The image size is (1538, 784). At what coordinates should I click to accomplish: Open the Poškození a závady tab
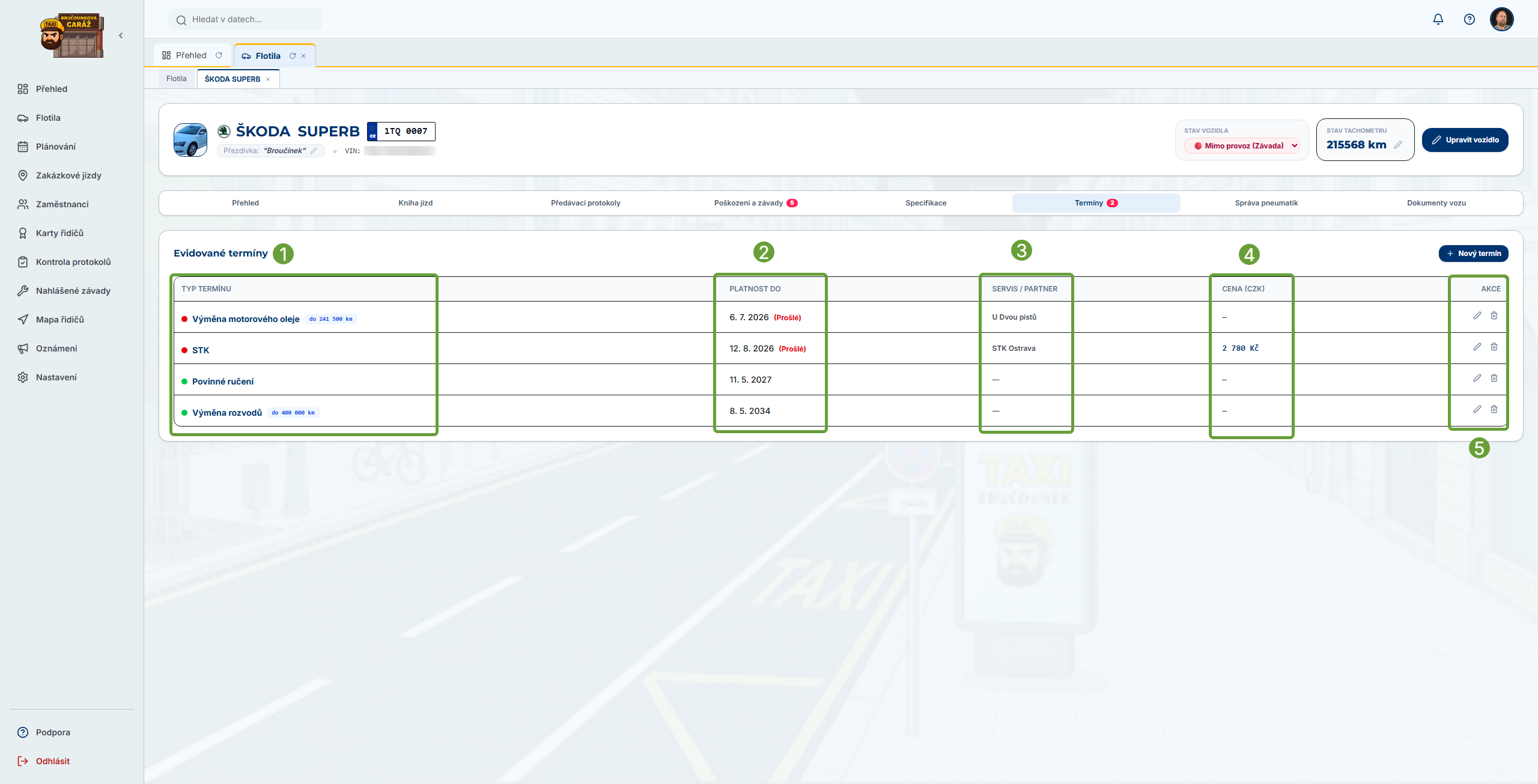pos(756,203)
